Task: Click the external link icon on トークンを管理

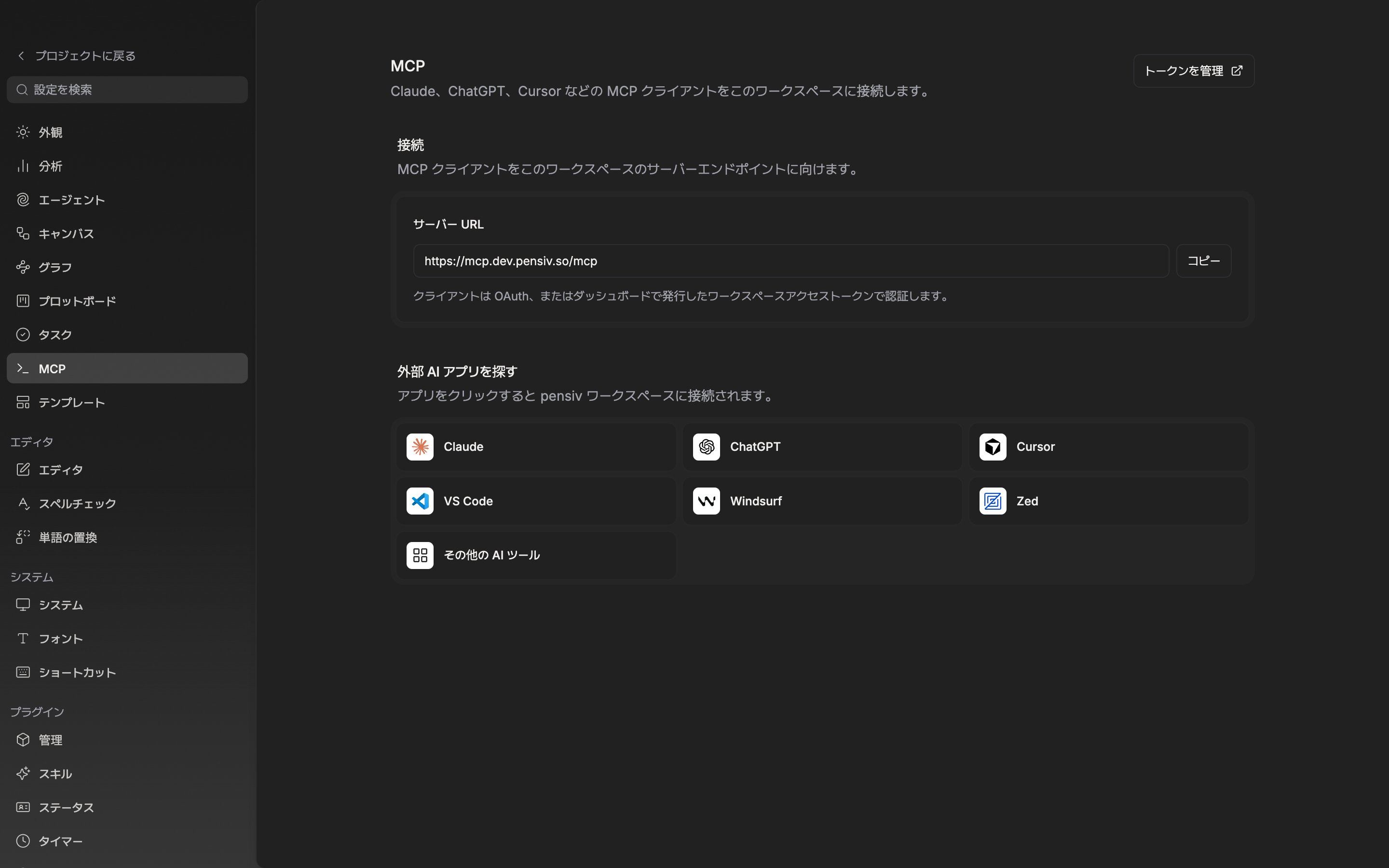Action: tap(1237, 70)
